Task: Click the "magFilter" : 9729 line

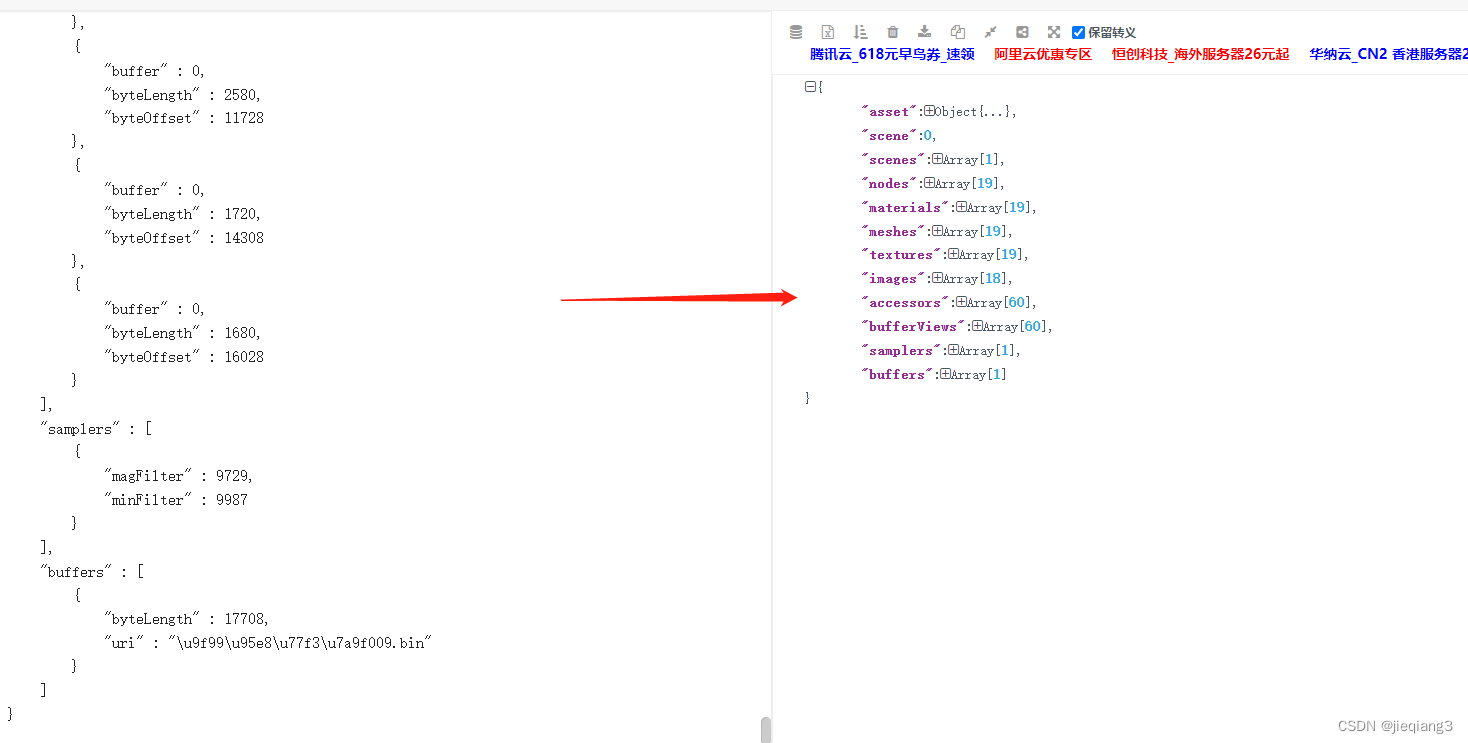Action: coord(179,476)
